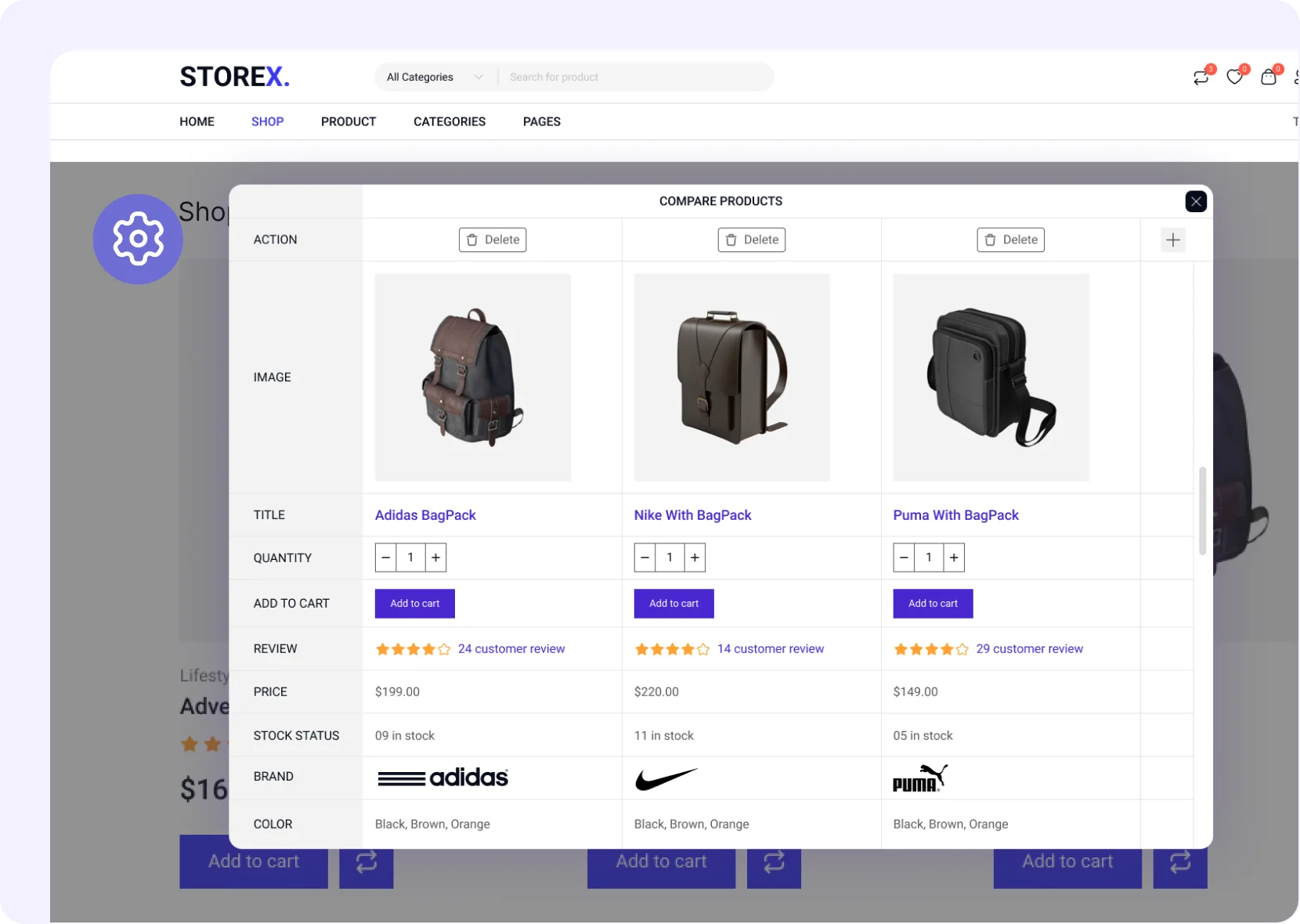Open the CATEGORIES menu

click(x=450, y=121)
